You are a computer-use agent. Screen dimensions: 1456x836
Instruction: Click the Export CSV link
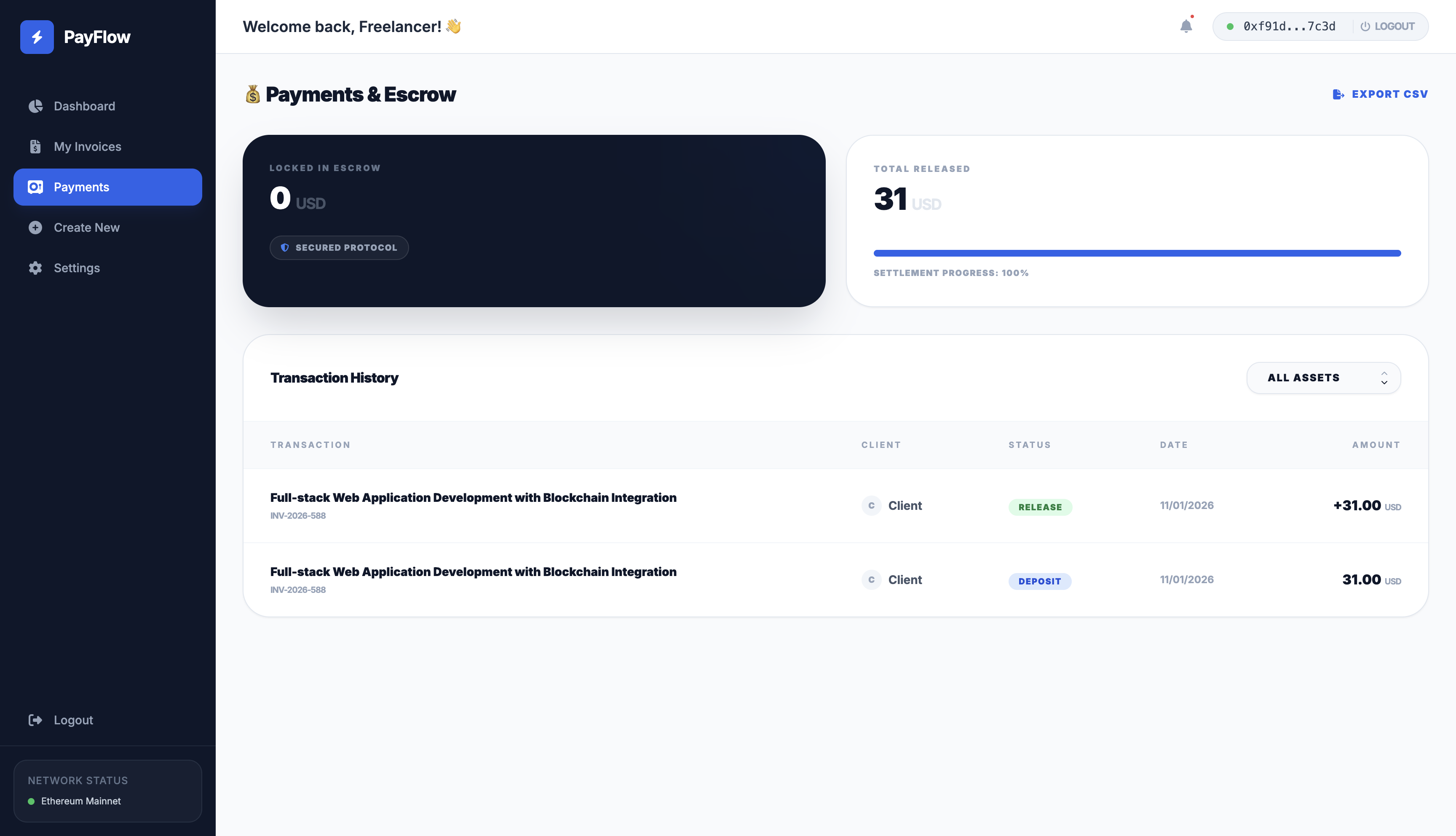[x=1389, y=94]
